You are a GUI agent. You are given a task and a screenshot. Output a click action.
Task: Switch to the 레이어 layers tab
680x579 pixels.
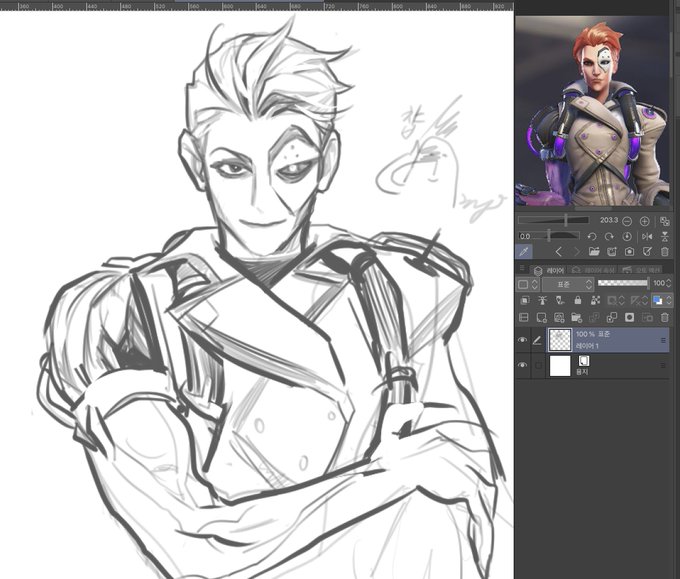click(x=549, y=270)
